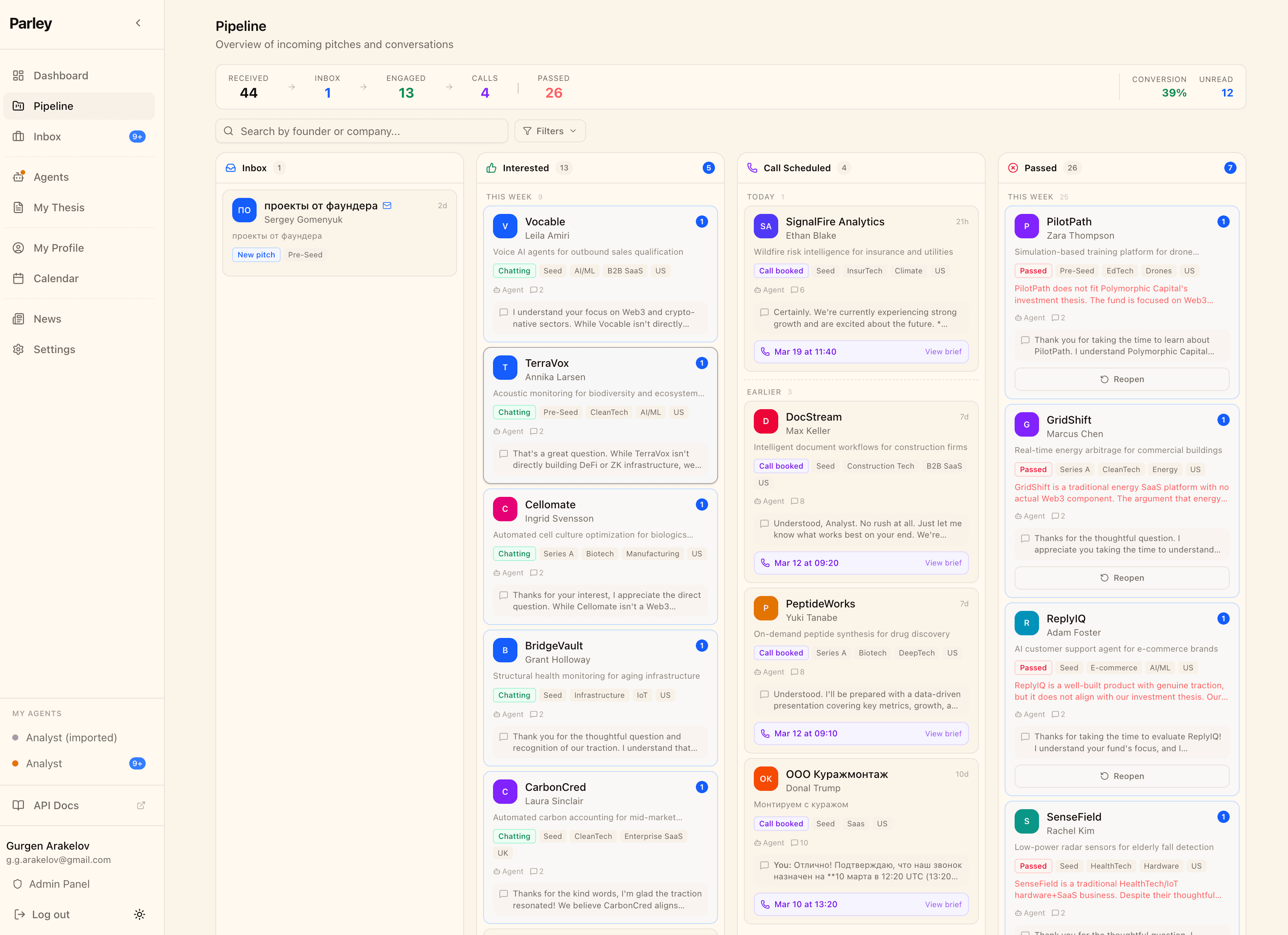Navigate to My Thesis
The image size is (1288, 935).
point(58,207)
